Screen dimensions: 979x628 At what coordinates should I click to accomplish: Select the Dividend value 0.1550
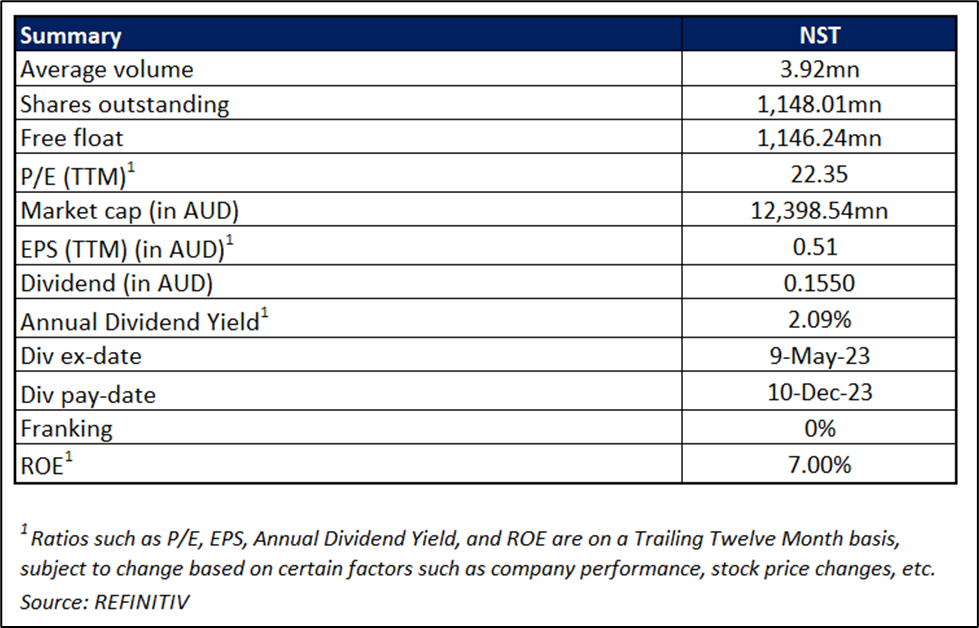(819, 283)
